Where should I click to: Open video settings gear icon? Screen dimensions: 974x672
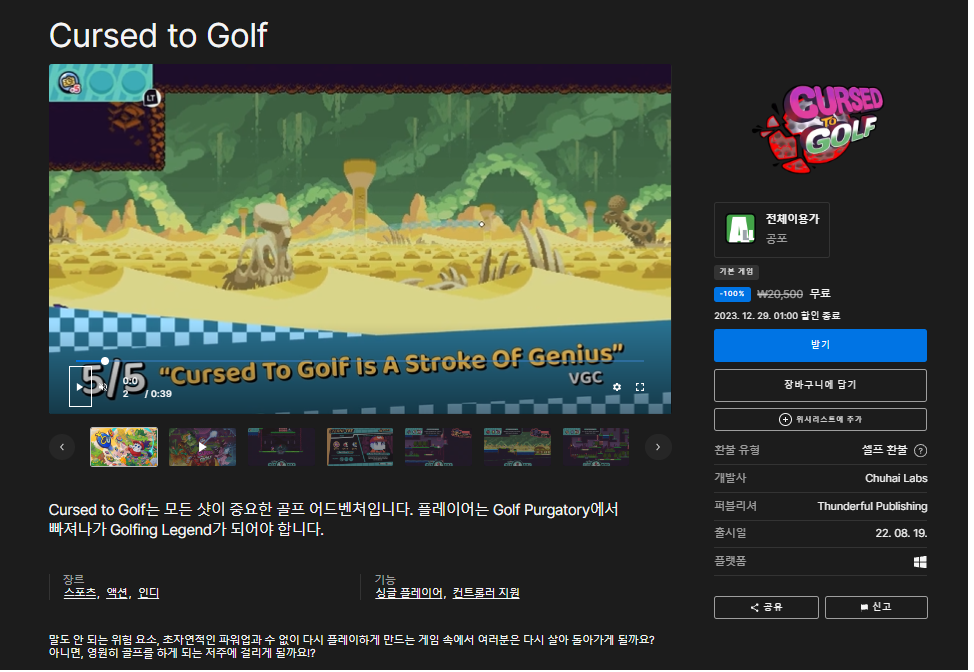point(616,386)
